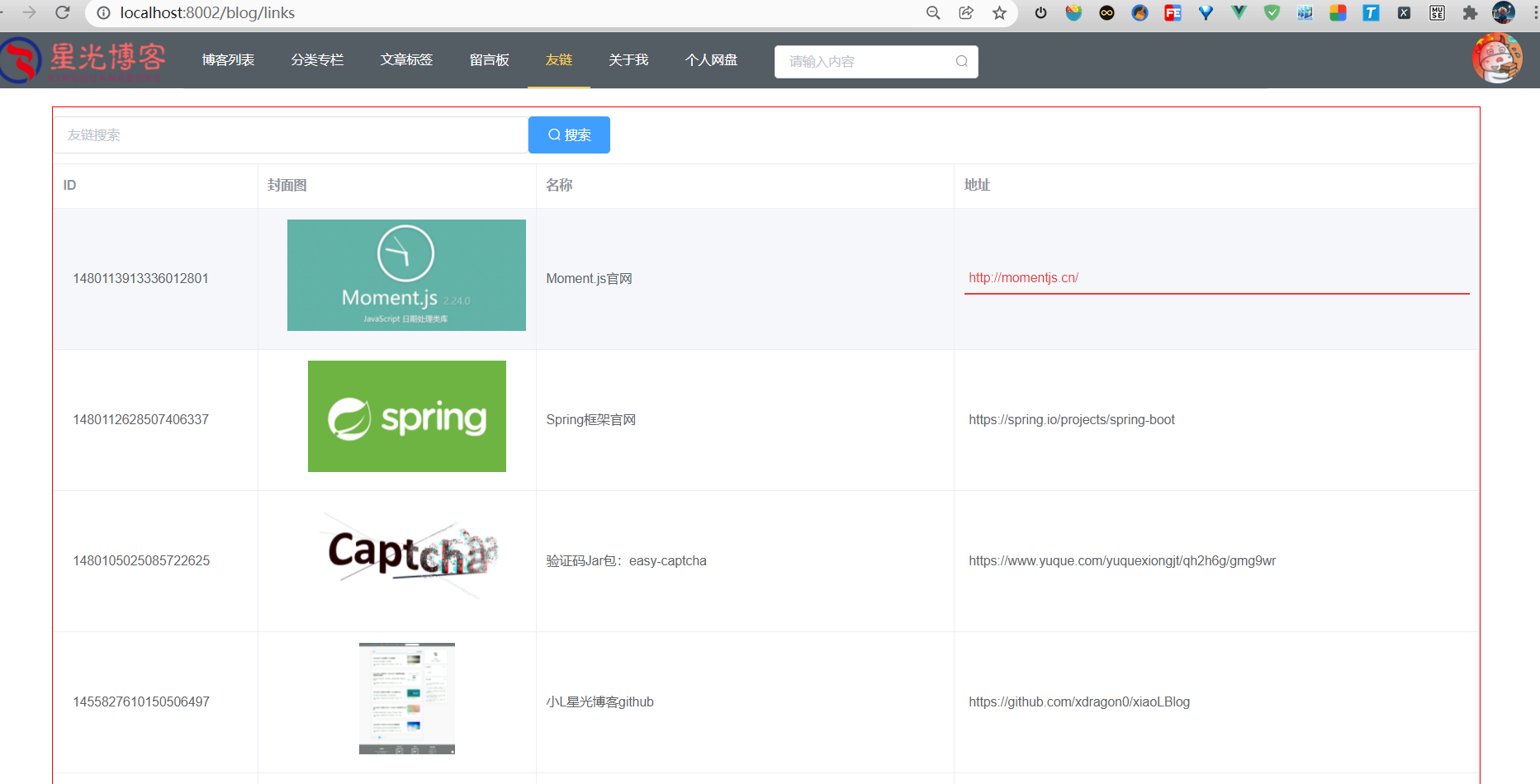Image resolution: width=1540 pixels, height=784 pixels.
Task: Click the power button extension icon
Action: (1040, 12)
